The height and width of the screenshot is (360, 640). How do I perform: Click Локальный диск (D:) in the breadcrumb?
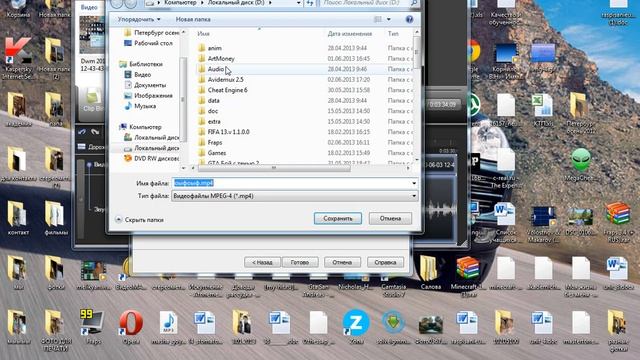(237, 3)
